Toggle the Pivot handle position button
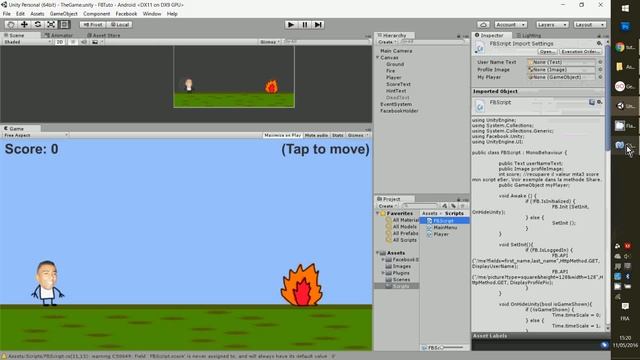 point(93,24)
